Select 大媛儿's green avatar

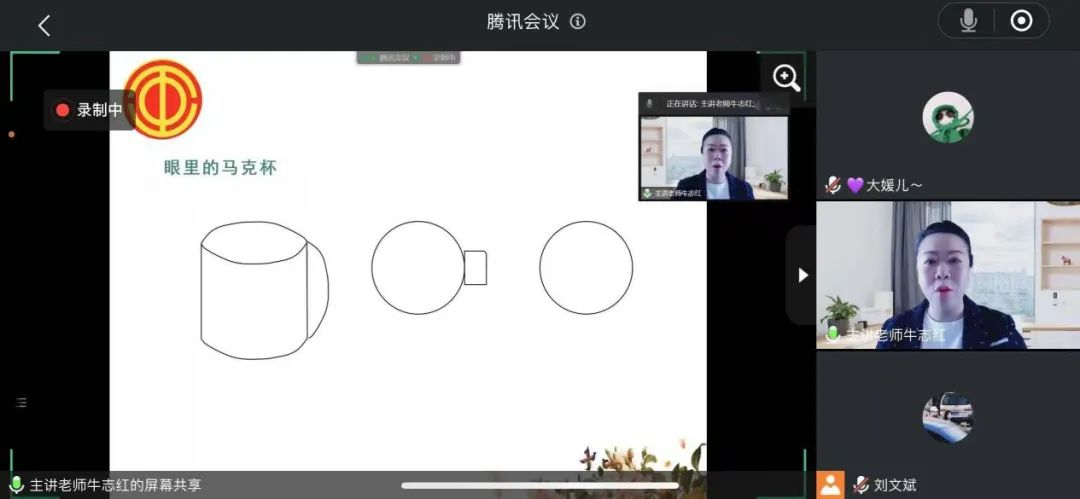point(947,117)
